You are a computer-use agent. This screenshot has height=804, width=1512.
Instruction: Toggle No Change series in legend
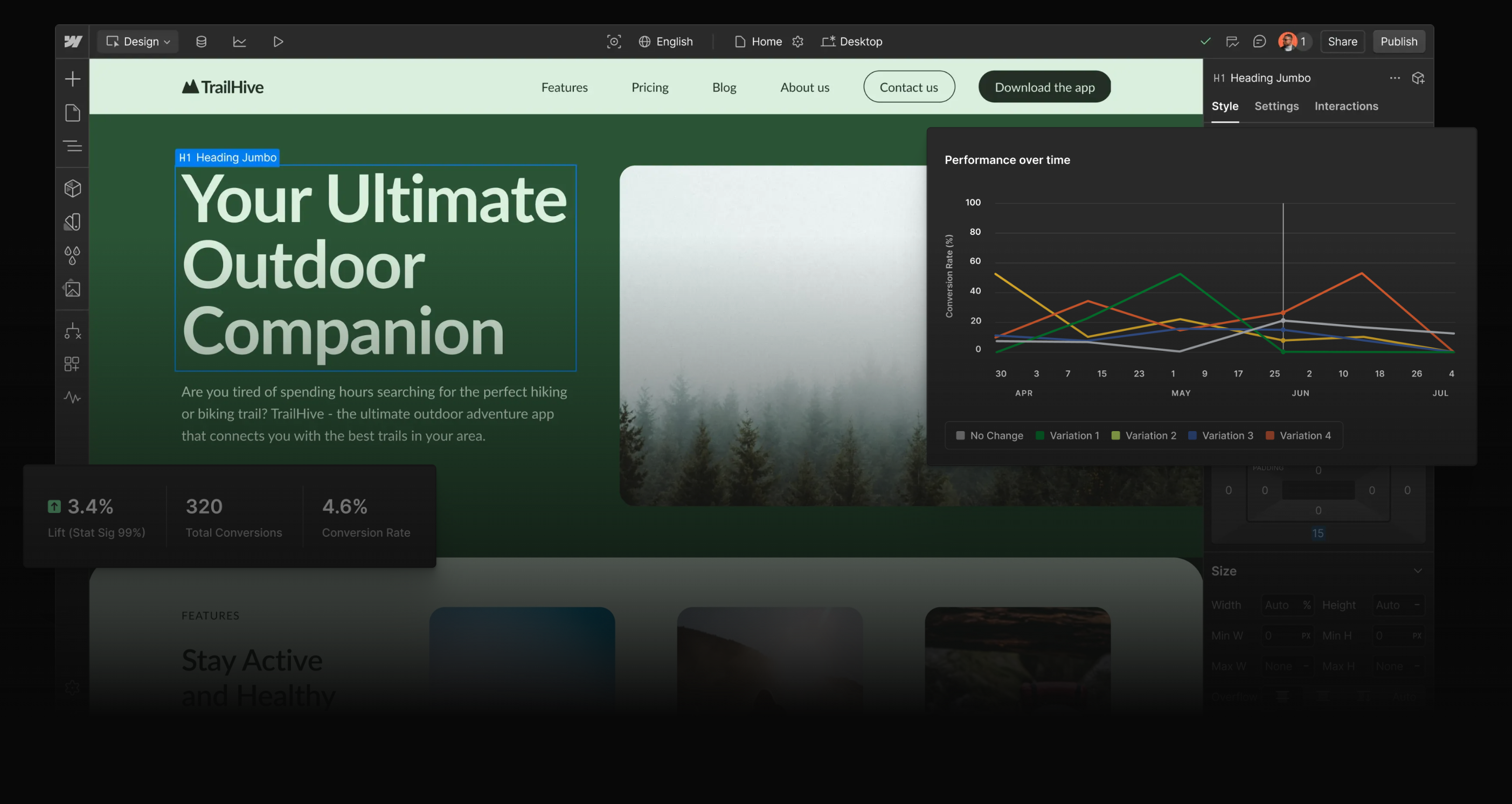pyautogui.click(x=990, y=435)
